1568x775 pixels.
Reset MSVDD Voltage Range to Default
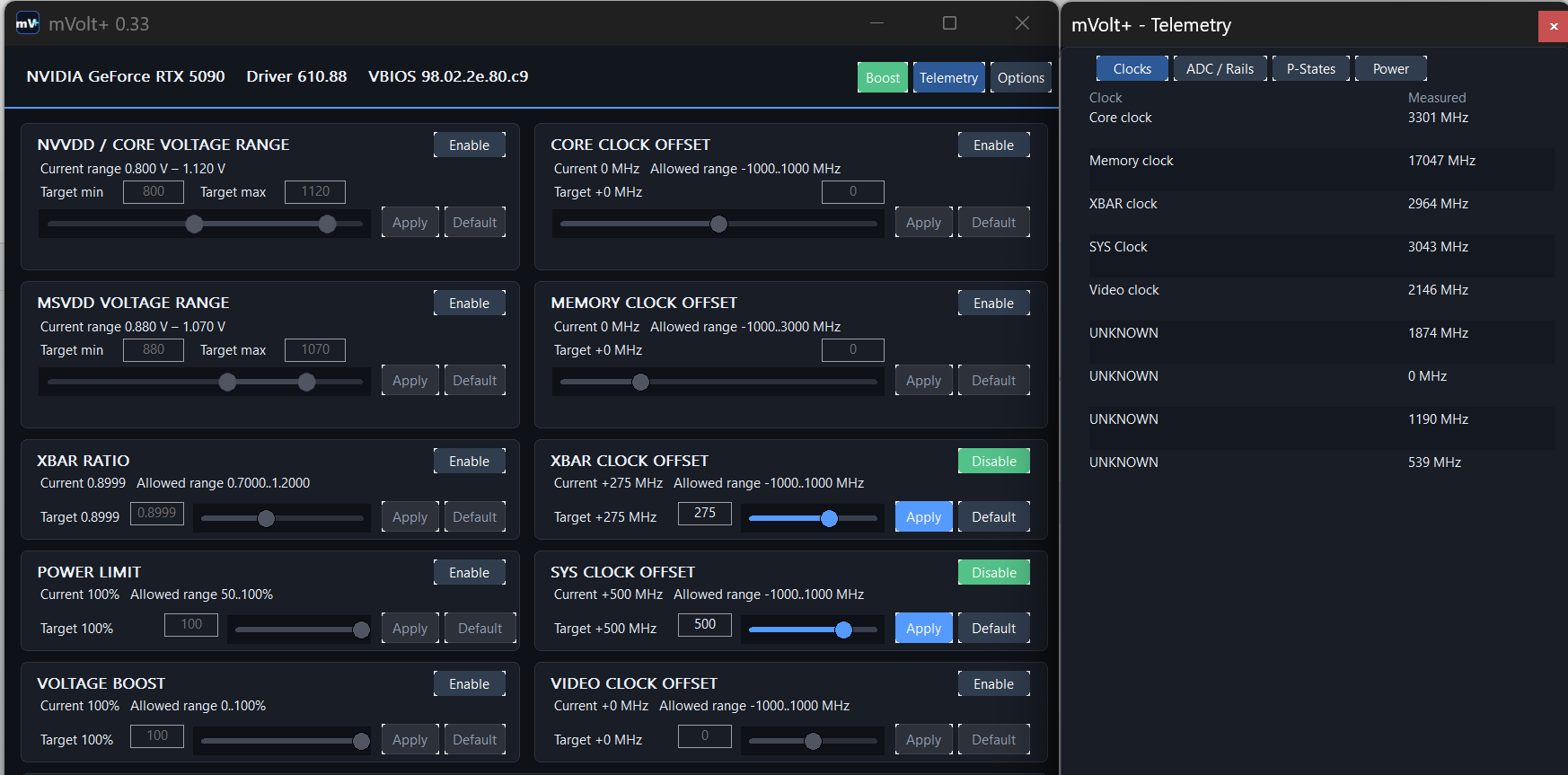[x=475, y=381]
